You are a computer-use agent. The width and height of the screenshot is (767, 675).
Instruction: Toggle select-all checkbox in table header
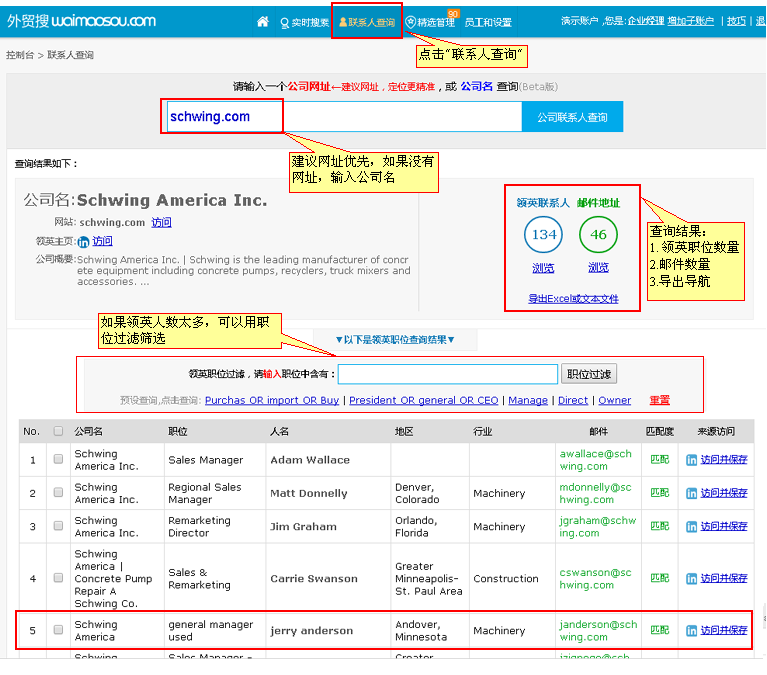[58, 431]
